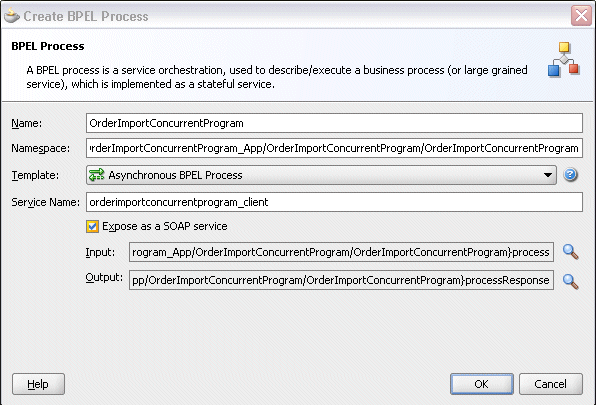Expand the Template dropdown arrow
This screenshot has height=405, width=596.
tap(548, 175)
